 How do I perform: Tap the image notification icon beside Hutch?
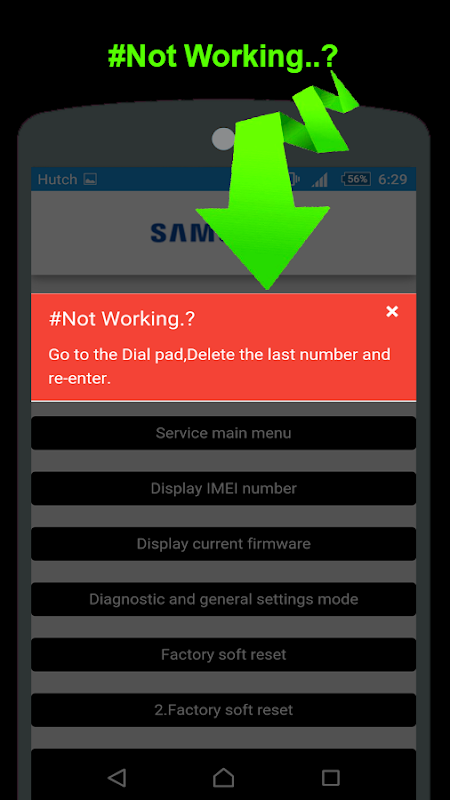click(90, 179)
